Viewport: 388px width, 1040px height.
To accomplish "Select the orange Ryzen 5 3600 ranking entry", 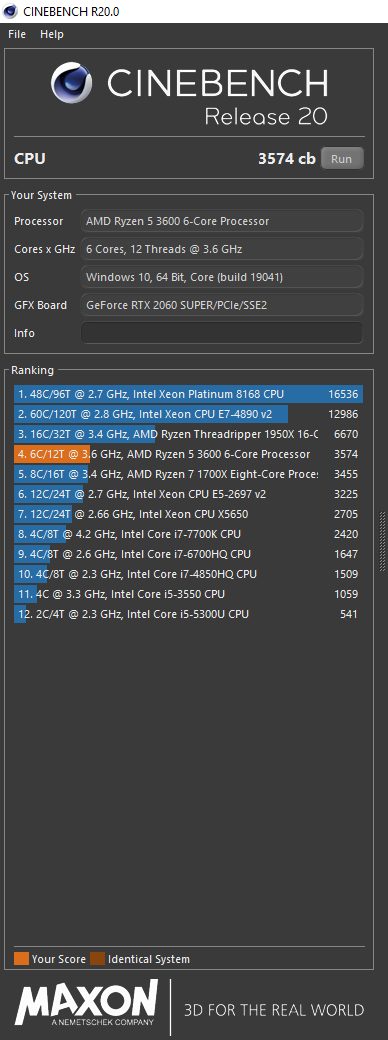I will 188,454.
